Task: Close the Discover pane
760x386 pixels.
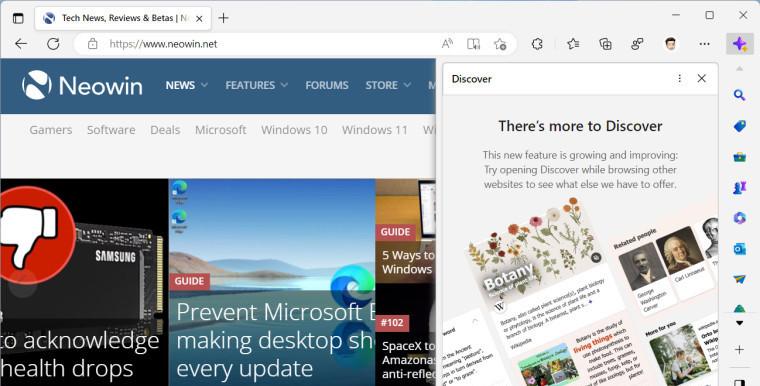Action: 701,79
